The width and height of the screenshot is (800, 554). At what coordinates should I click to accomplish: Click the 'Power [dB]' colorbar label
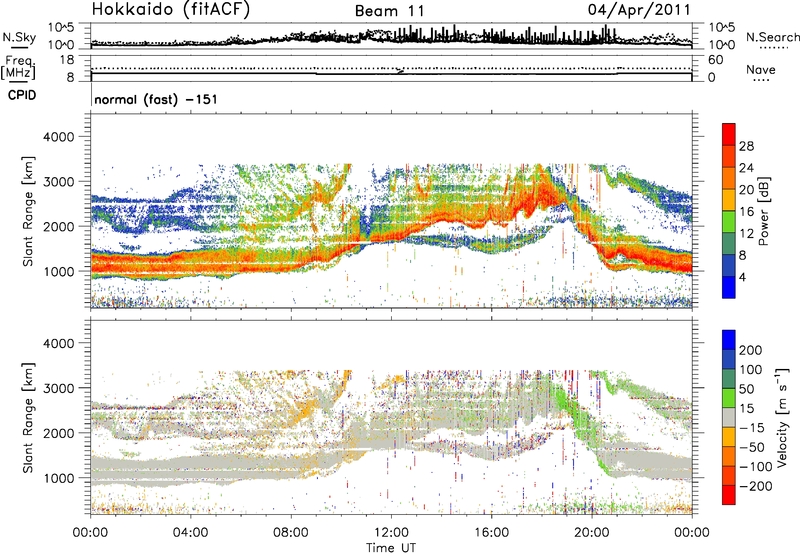pyautogui.click(x=763, y=212)
